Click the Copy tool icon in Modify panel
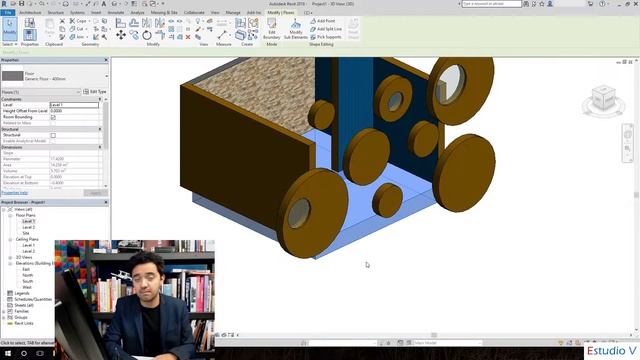The height and width of the screenshot is (360, 640). pos(134,36)
